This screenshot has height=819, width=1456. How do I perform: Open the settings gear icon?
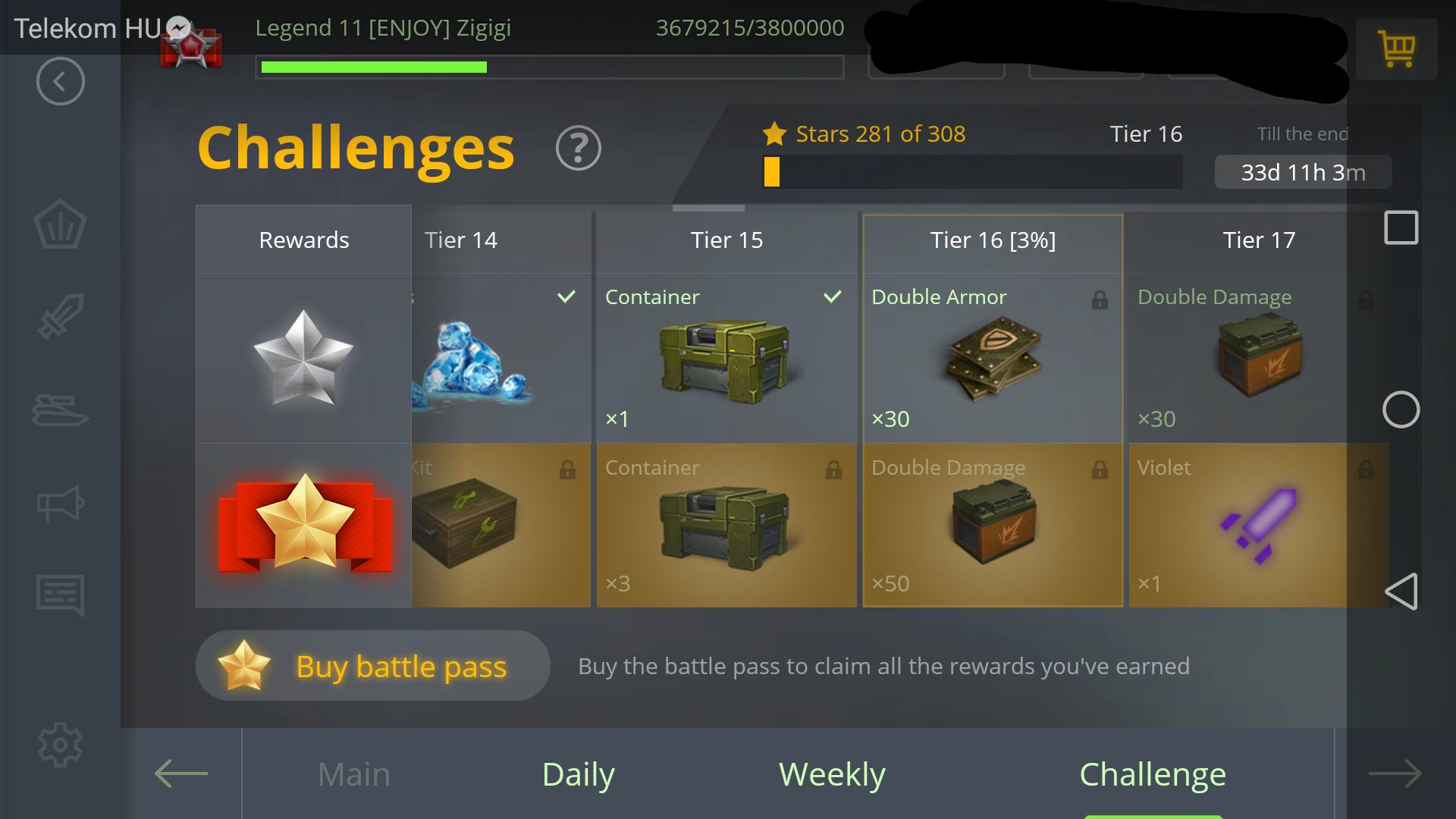click(60, 745)
